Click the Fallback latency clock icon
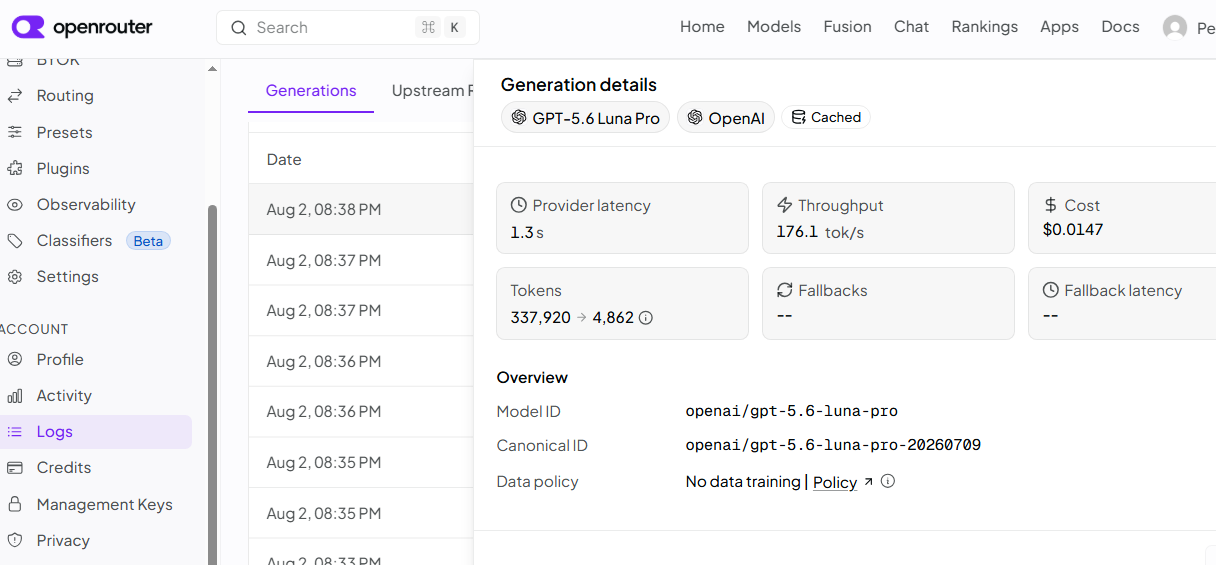 (x=1050, y=290)
